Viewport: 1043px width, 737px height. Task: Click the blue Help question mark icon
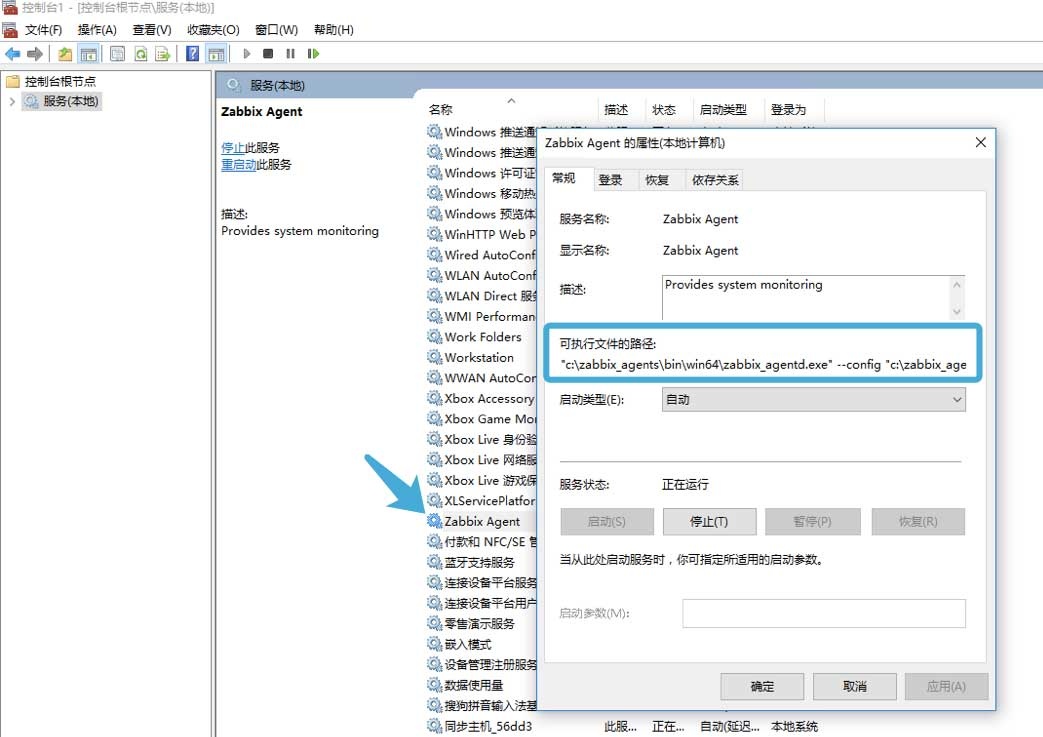tap(192, 54)
